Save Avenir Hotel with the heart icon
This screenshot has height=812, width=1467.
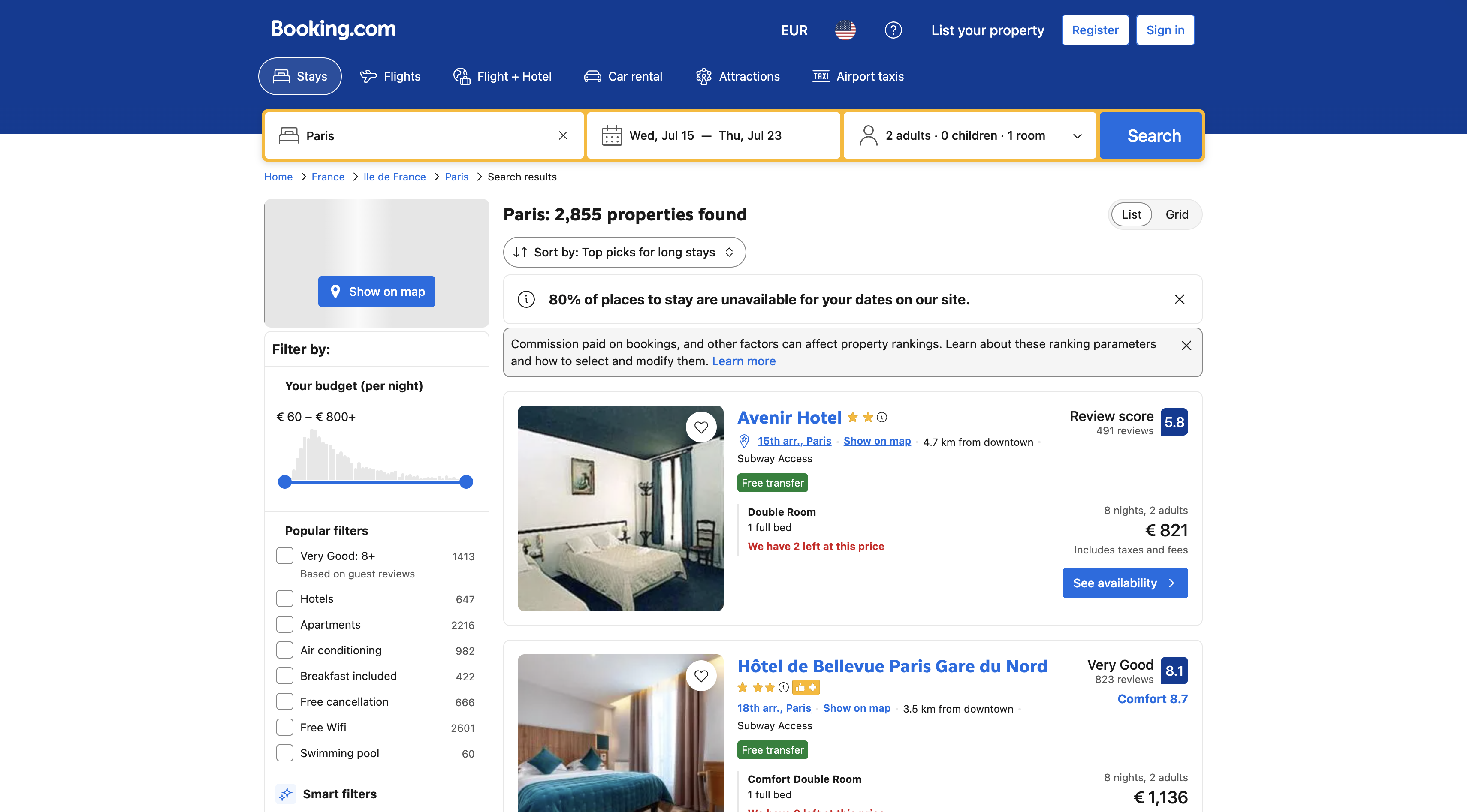click(701, 427)
